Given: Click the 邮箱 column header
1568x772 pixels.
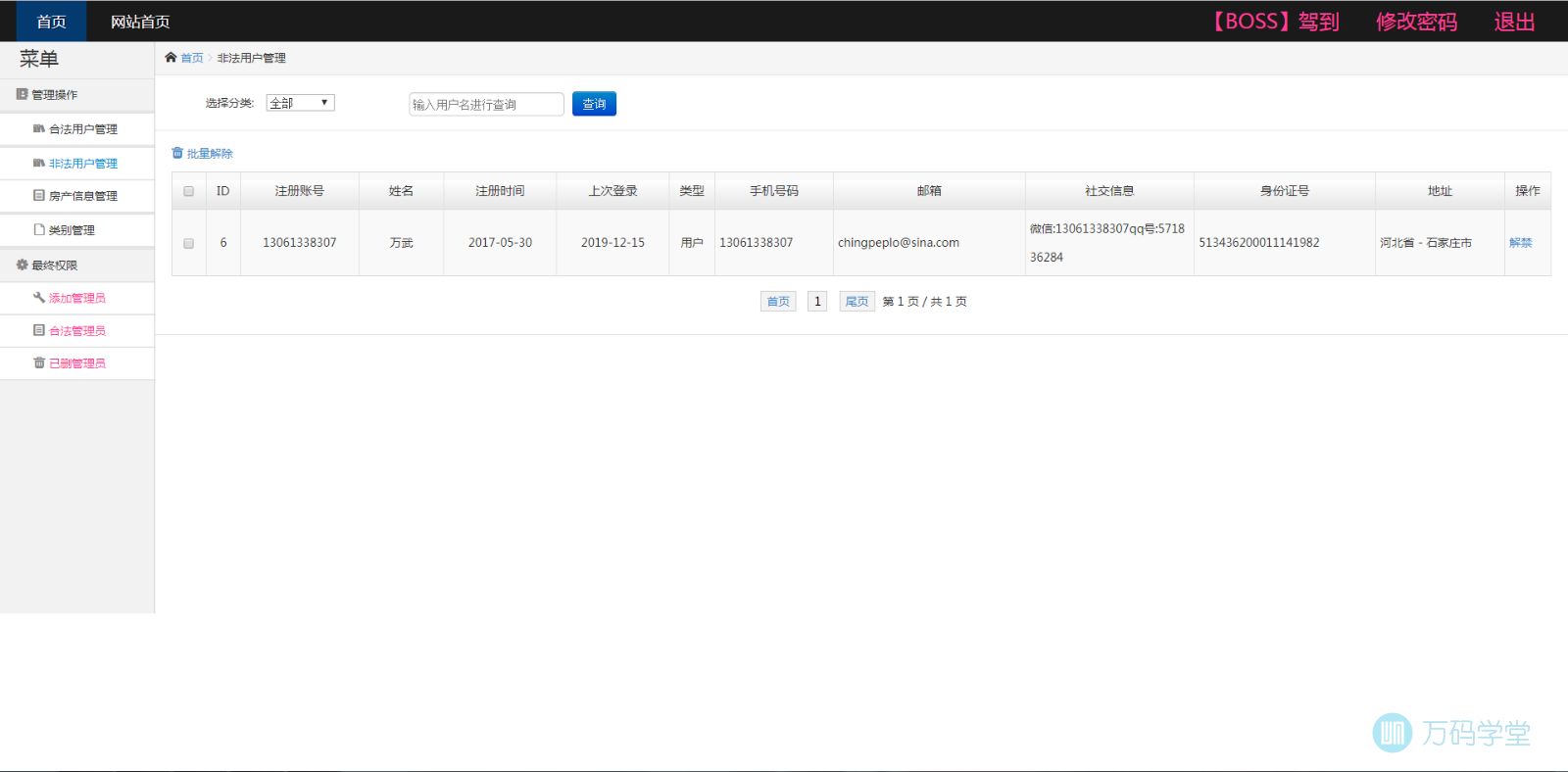Looking at the screenshot, I should click(929, 191).
